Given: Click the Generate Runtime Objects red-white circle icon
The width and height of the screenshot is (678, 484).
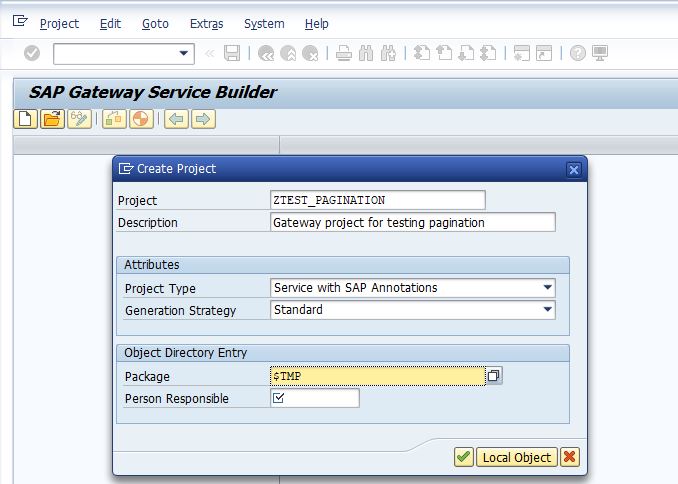Looking at the screenshot, I should tap(141, 119).
